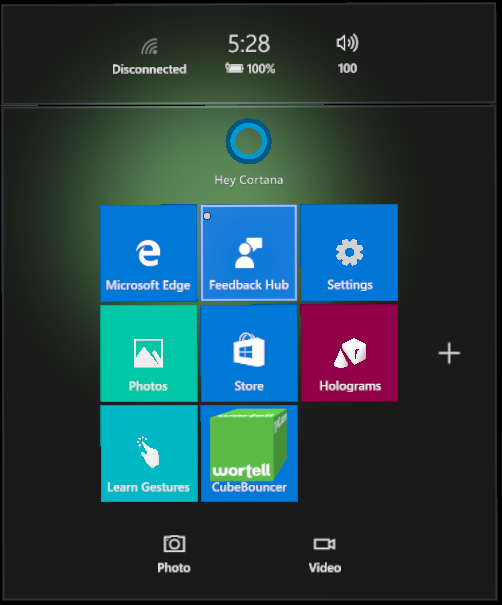Open the Microsoft Edge tile
The height and width of the screenshot is (605, 502).
(x=149, y=253)
